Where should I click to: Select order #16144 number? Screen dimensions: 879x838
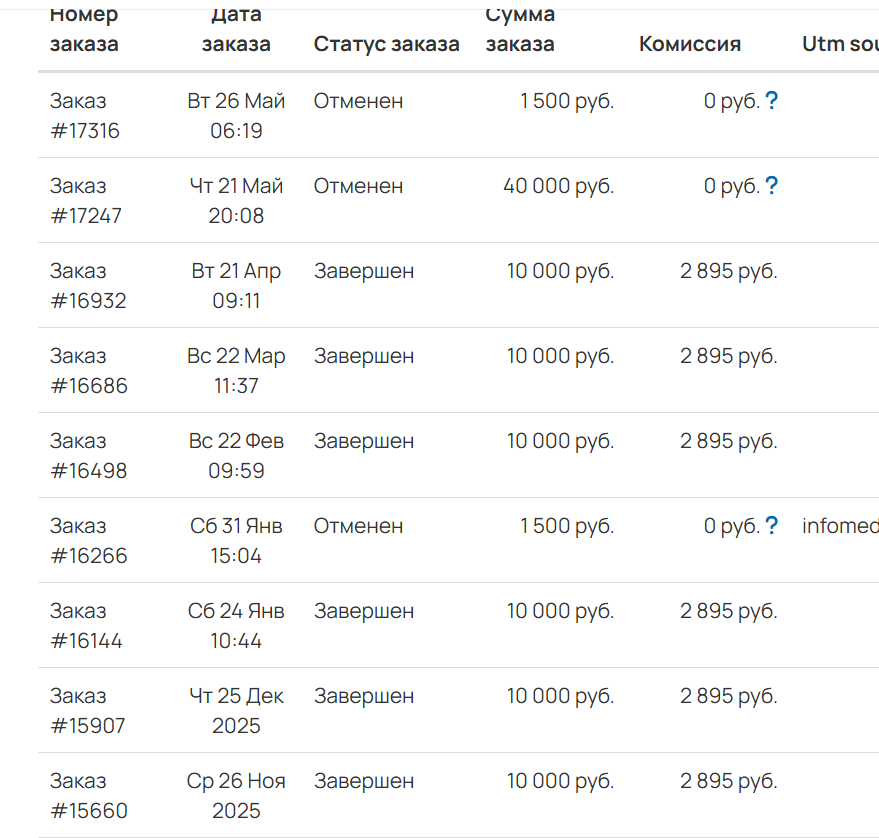(x=86, y=626)
